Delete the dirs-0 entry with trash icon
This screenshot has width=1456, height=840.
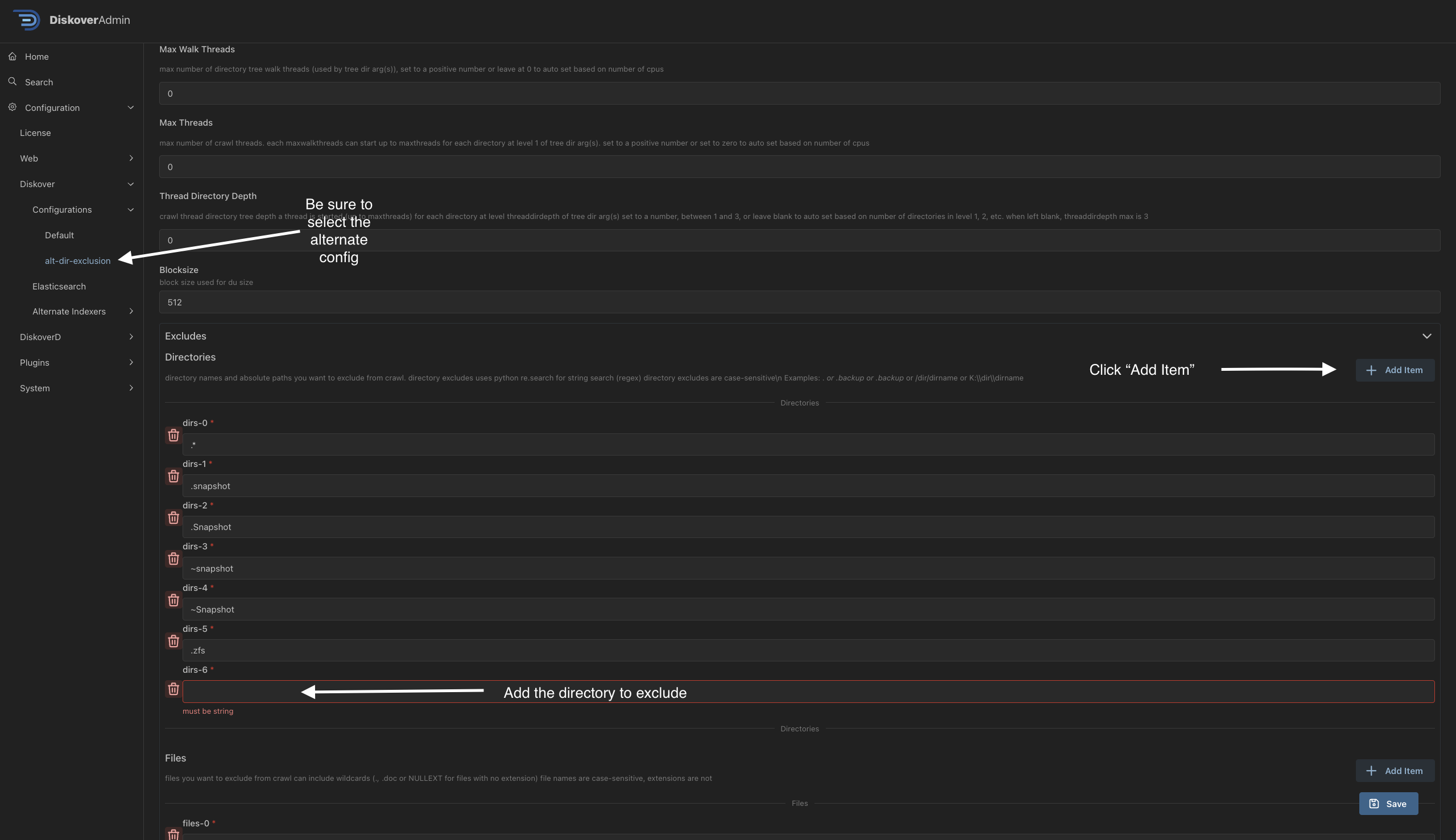click(x=173, y=435)
